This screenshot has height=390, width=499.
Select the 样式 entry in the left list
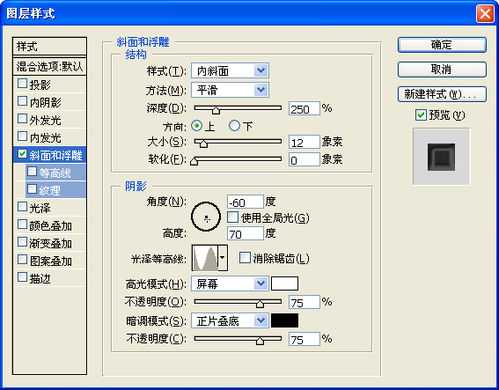pyautogui.click(x=49, y=47)
